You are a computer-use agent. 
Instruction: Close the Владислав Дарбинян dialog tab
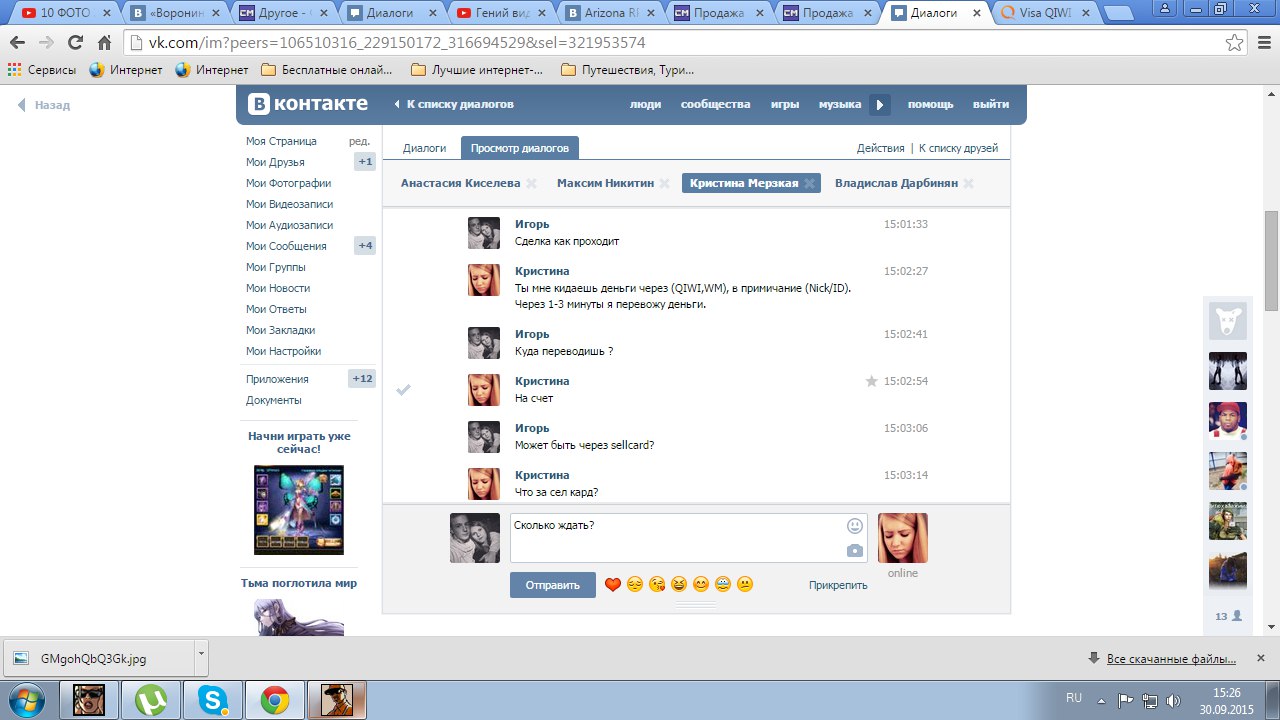pos(968,184)
